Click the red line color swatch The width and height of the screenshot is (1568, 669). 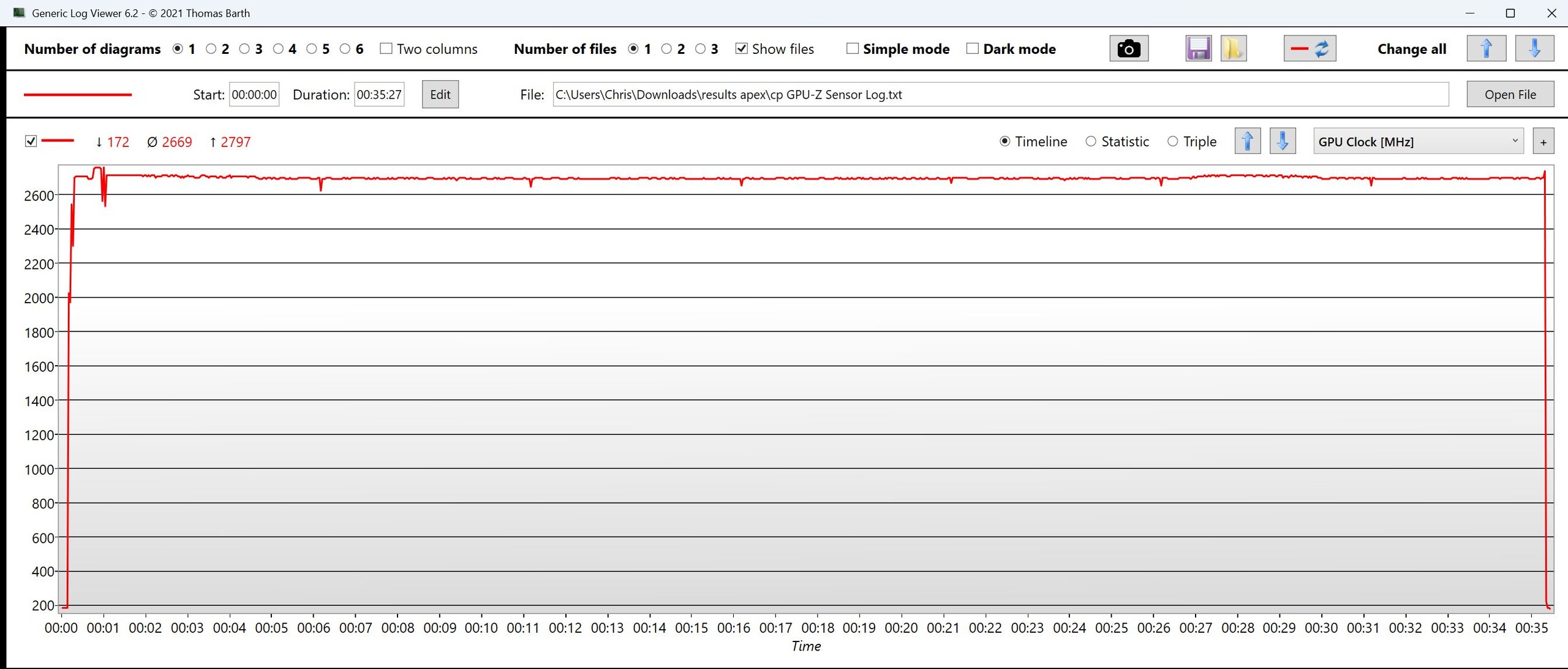78,94
